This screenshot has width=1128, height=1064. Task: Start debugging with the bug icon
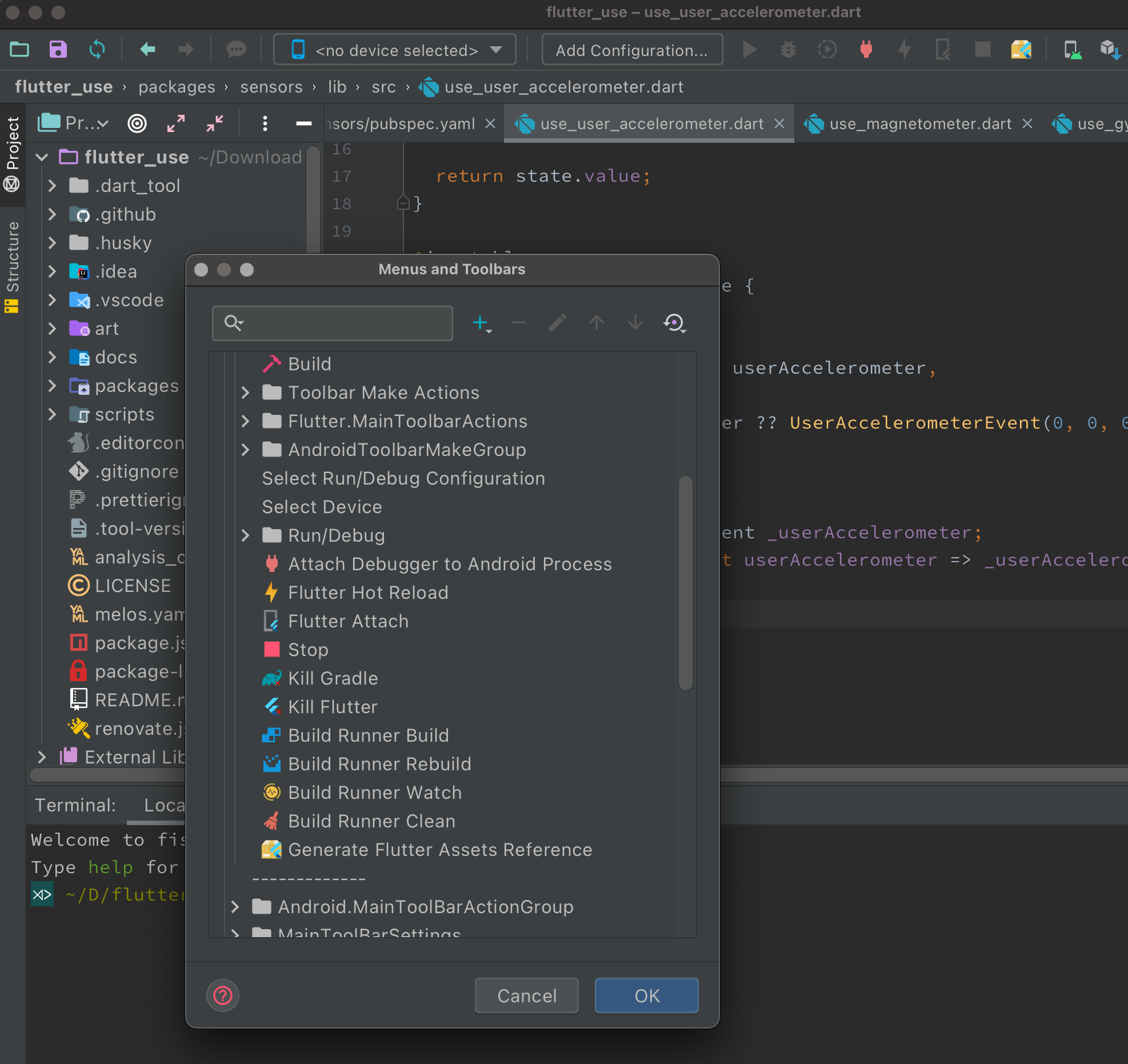(789, 50)
